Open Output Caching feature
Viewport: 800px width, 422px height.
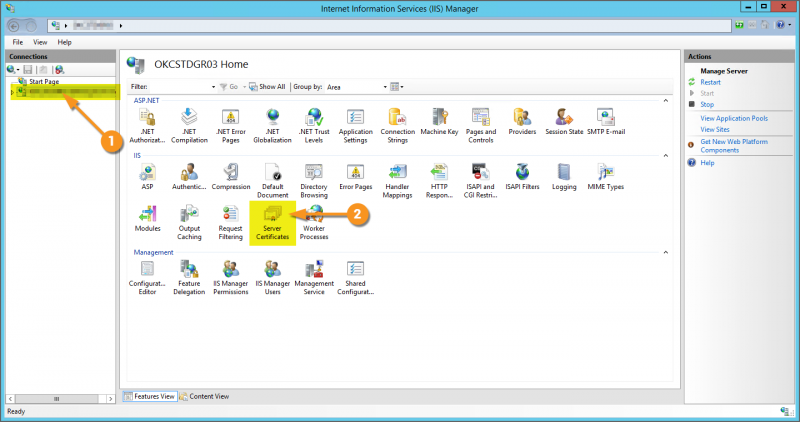[189, 222]
